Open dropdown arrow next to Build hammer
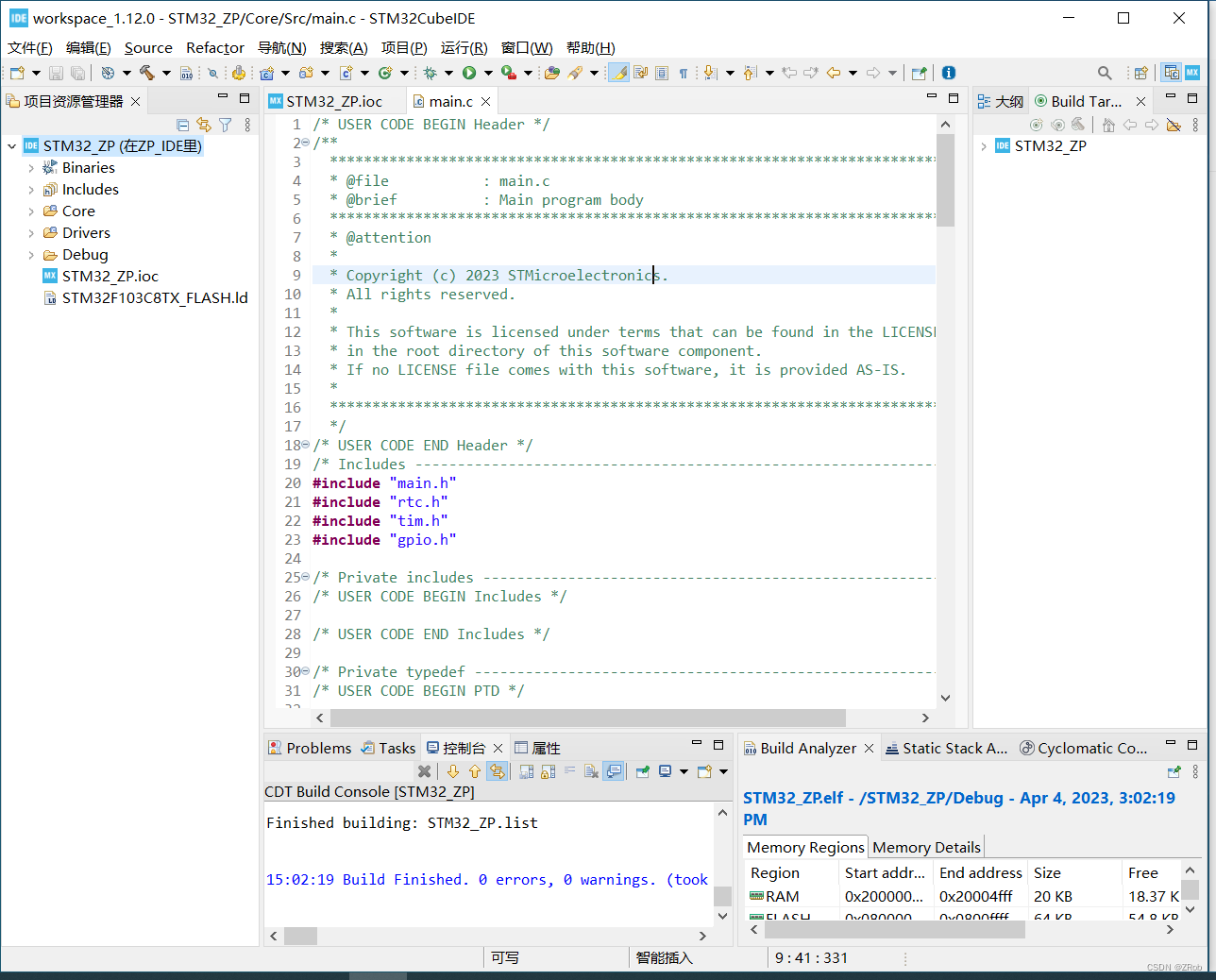Image resolution: width=1216 pixels, height=980 pixels. [x=166, y=73]
